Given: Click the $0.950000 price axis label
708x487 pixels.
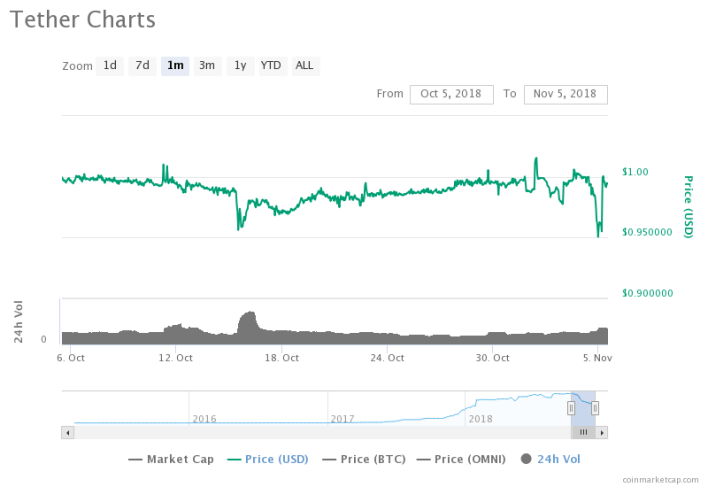Looking at the screenshot, I should (x=647, y=232).
